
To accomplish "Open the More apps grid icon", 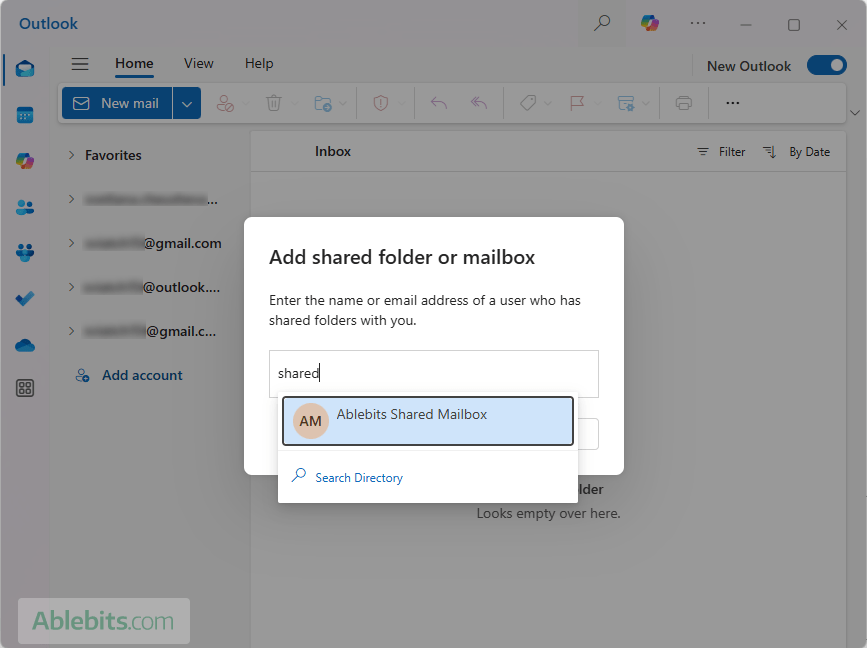I will point(25,388).
